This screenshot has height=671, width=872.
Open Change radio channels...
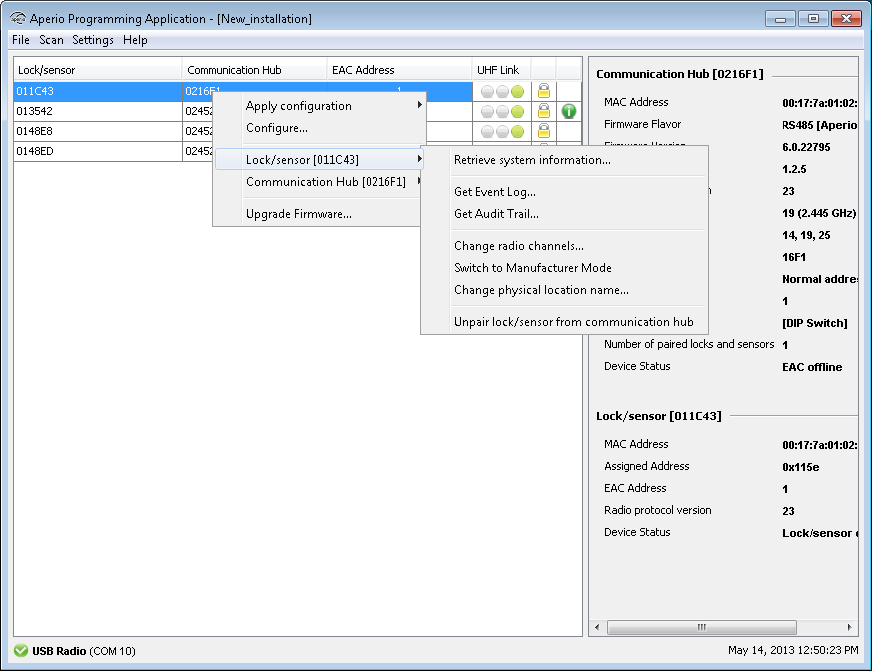coord(564,246)
